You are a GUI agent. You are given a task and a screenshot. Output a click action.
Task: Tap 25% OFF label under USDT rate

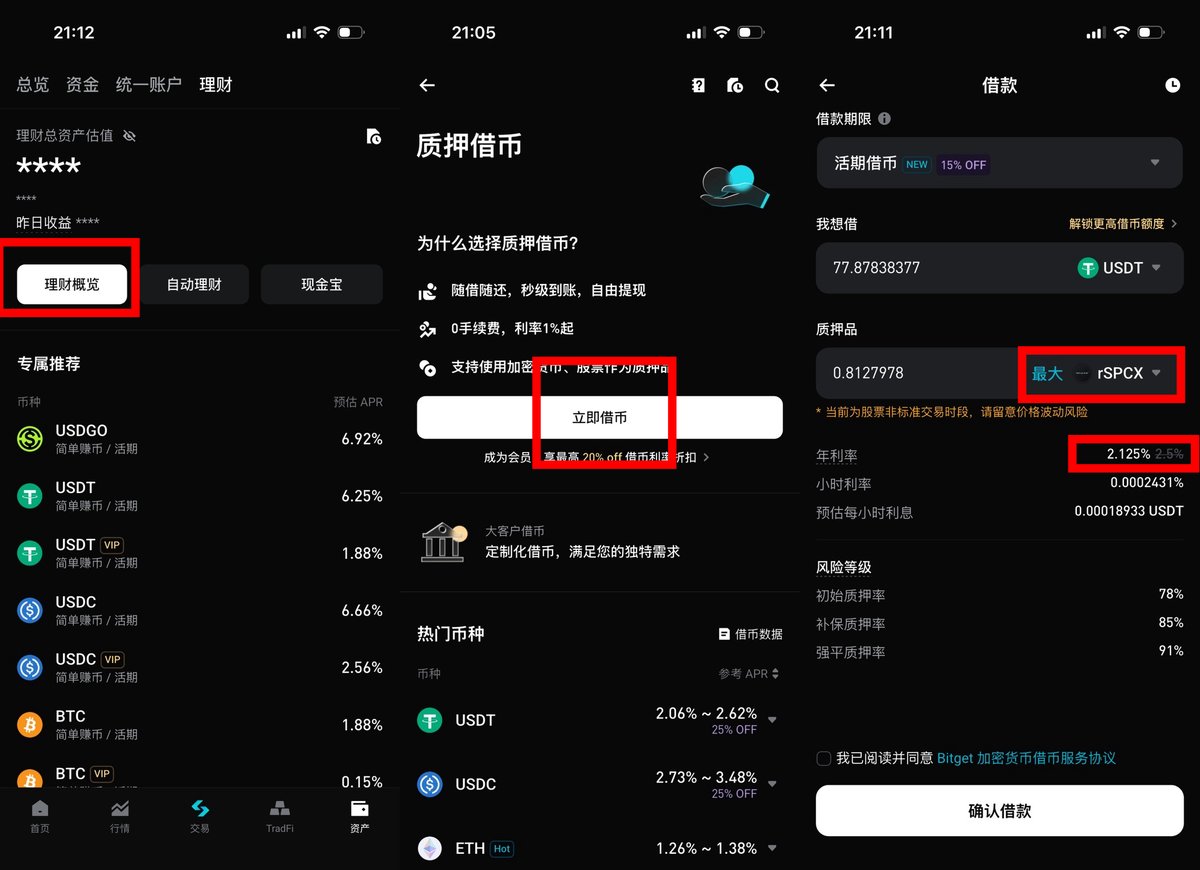[x=734, y=730]
